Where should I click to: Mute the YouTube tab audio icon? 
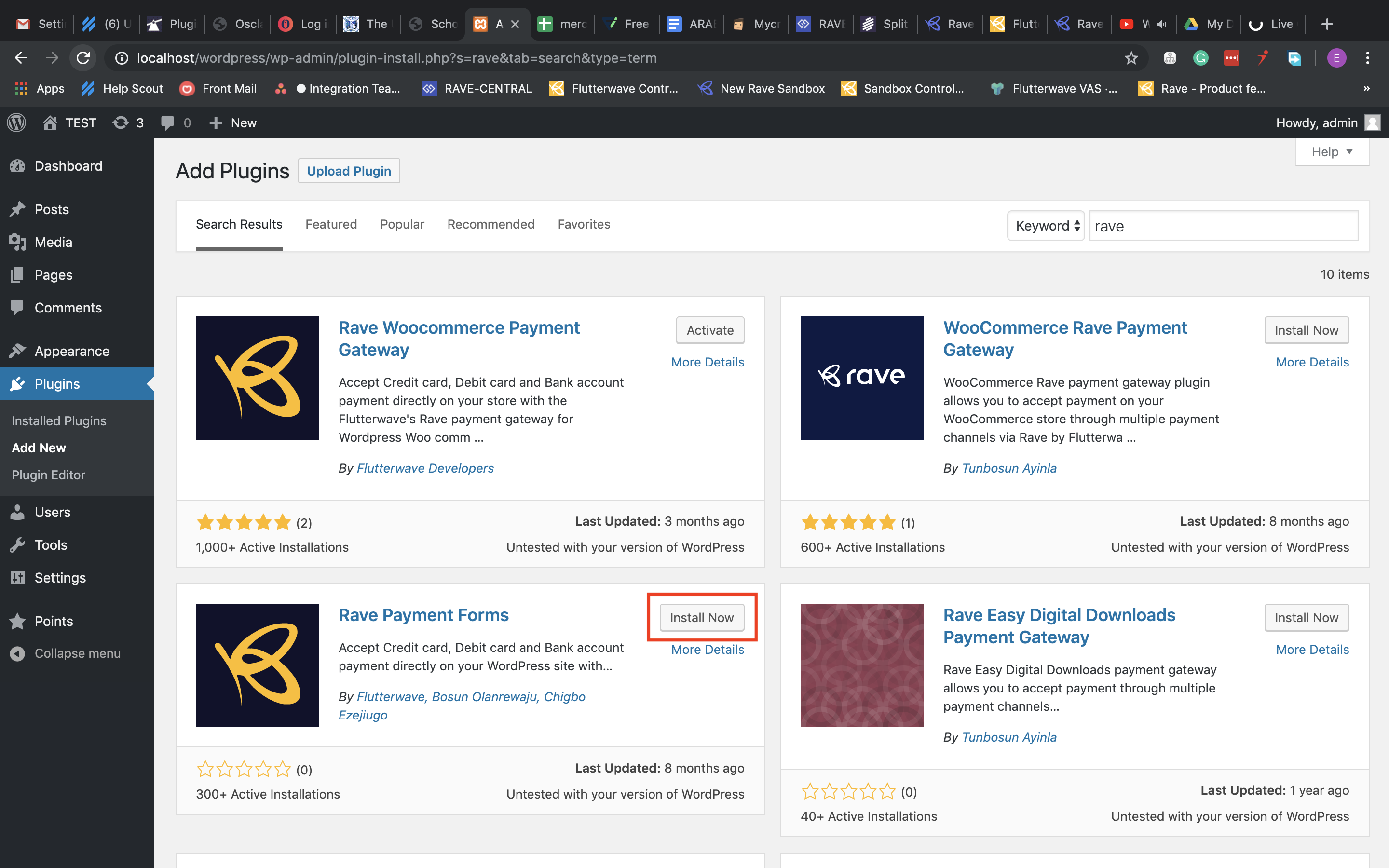click(1162, 24)
